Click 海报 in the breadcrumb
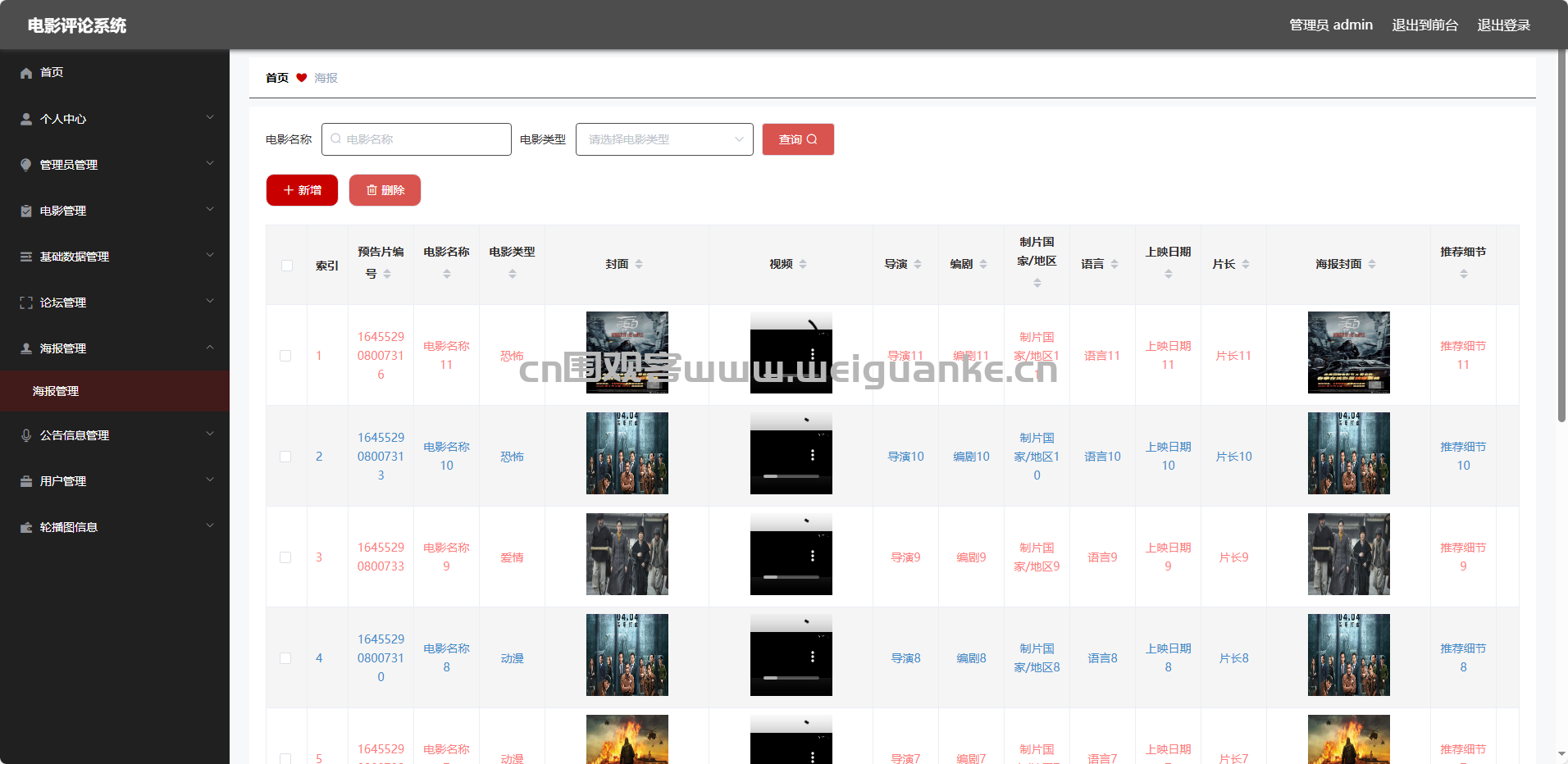 pos(326,78)
